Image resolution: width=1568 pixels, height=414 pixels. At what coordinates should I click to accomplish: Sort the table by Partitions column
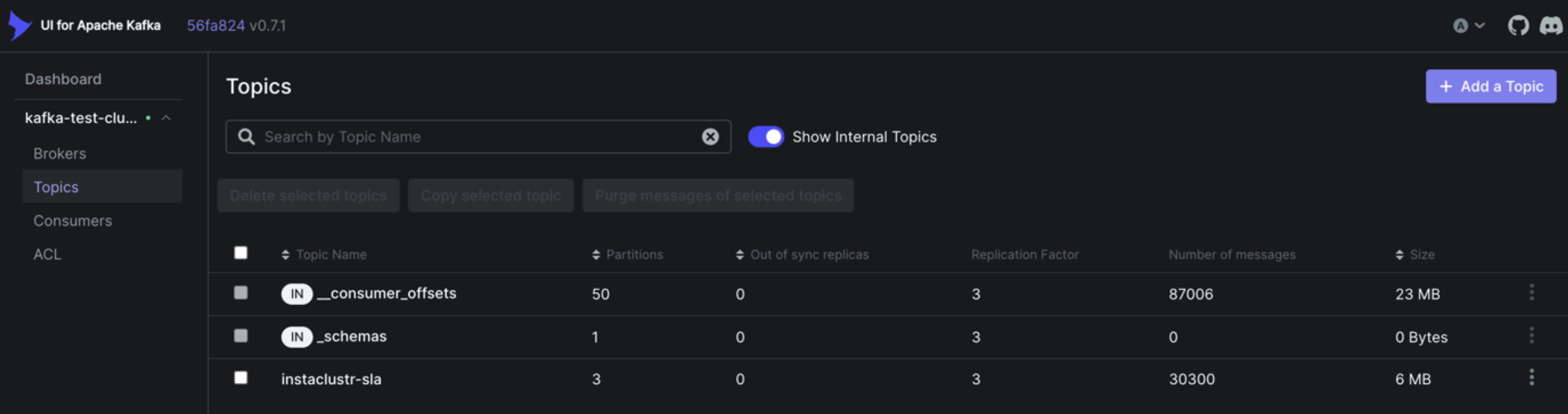595,255
